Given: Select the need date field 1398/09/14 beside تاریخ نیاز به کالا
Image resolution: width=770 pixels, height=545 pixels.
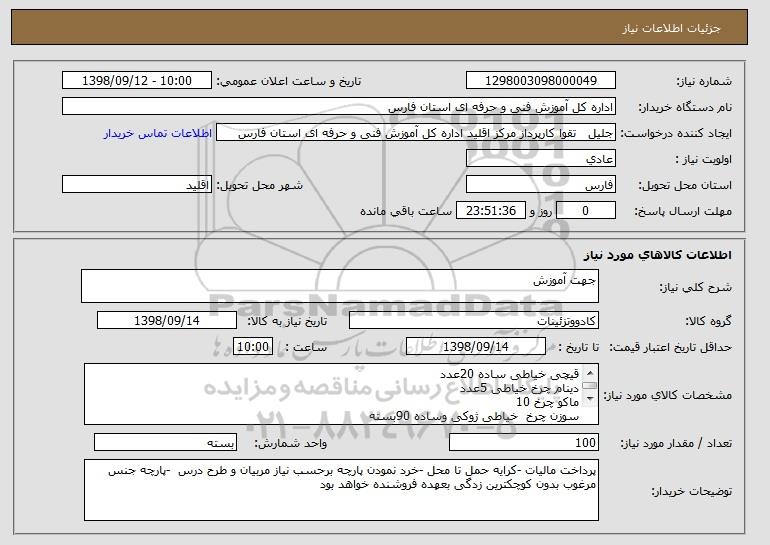Looking at the screenshot, I should pos(167,321).
